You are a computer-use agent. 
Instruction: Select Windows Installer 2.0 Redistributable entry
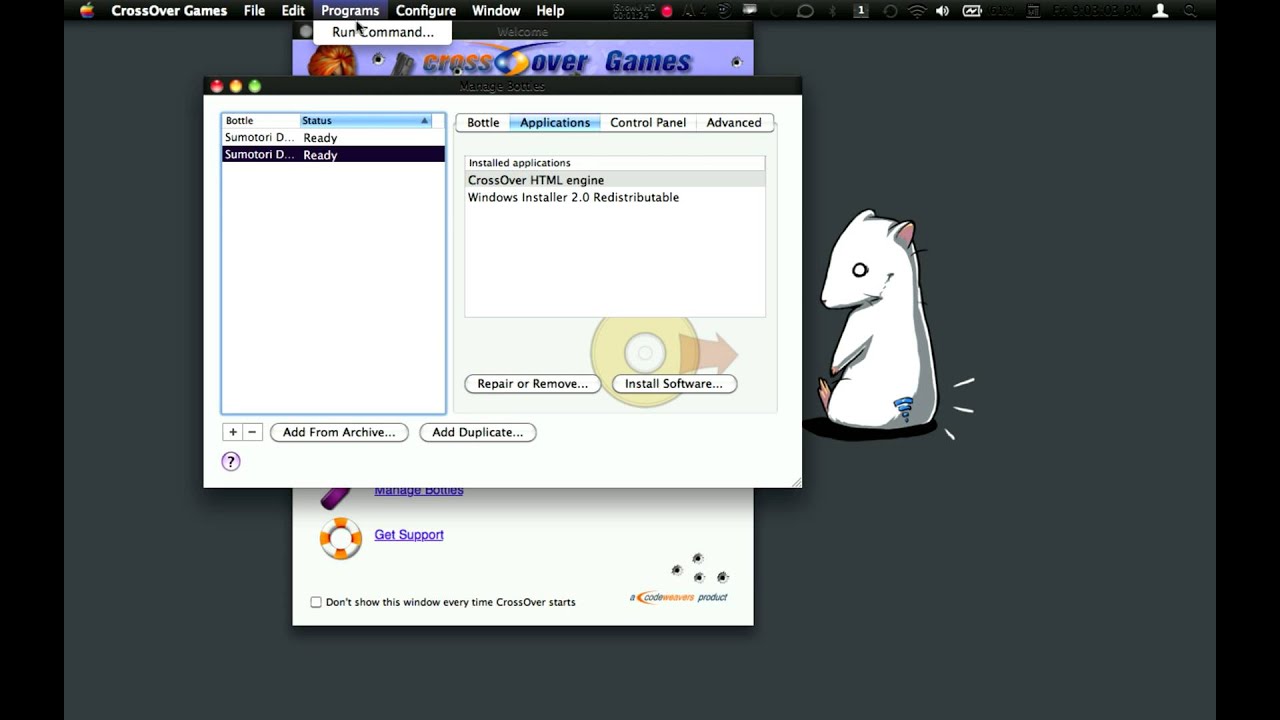click(615, 197)
